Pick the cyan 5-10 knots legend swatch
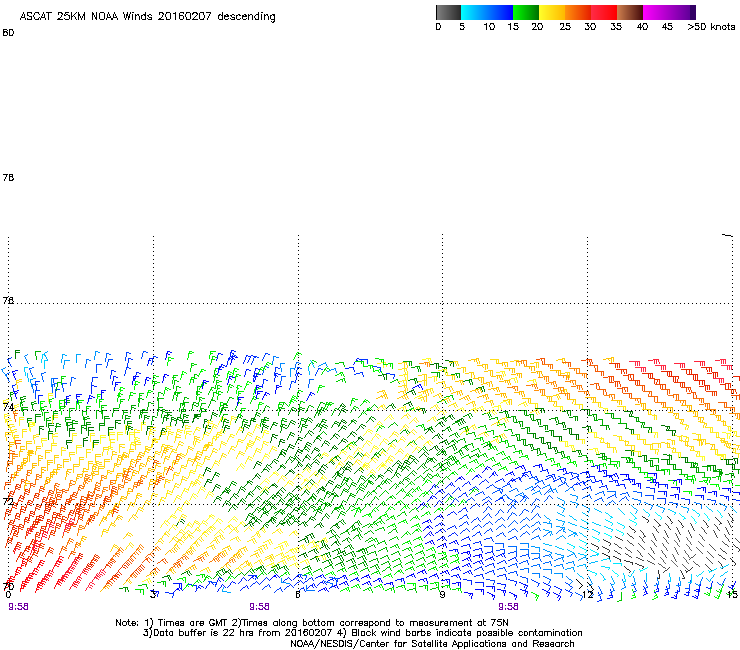The image size is (740, 650). click(474, 12)
